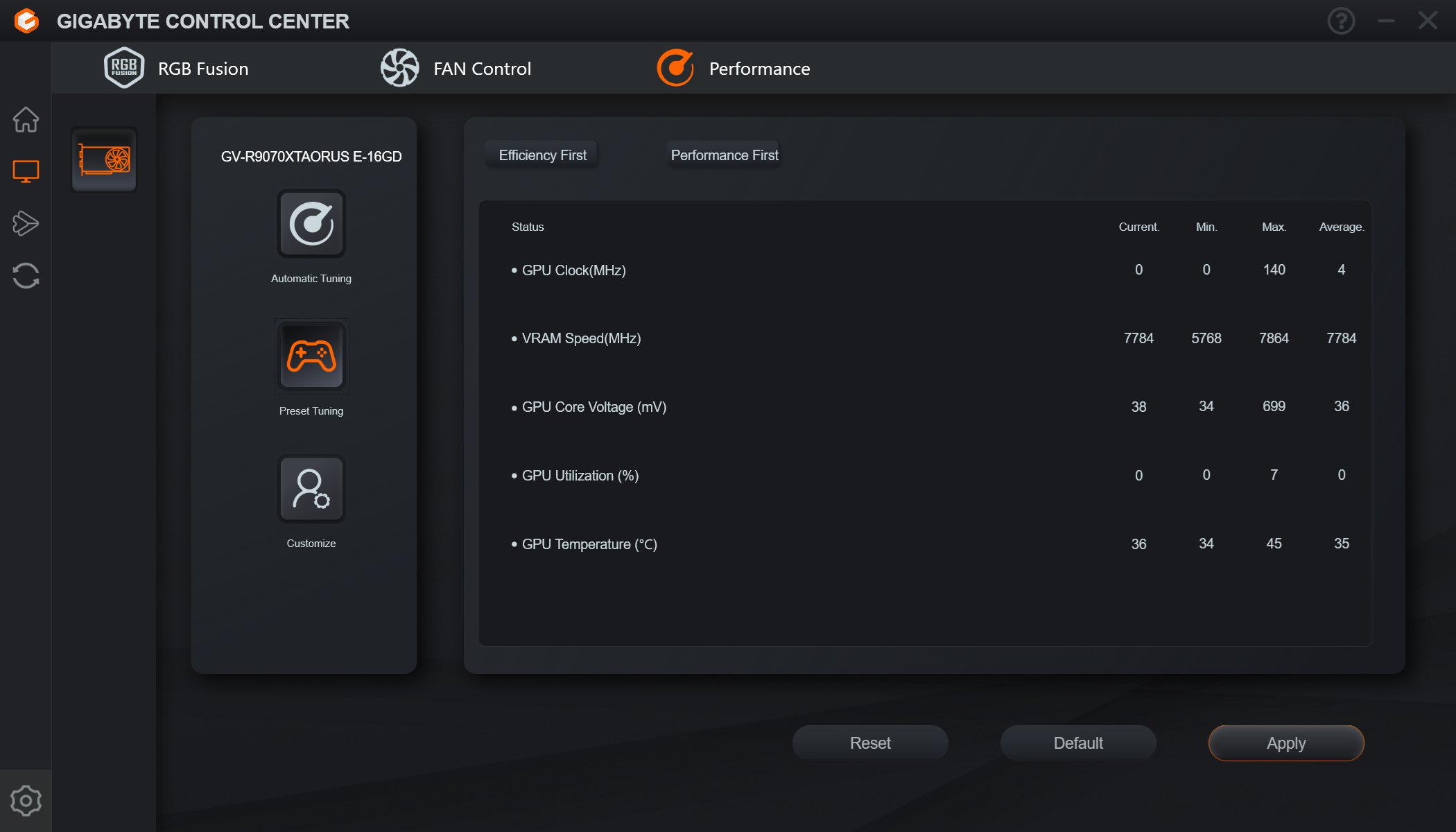Open the help question mark icon
This screenshot has width=1456, height=832.
[1341, 21]
